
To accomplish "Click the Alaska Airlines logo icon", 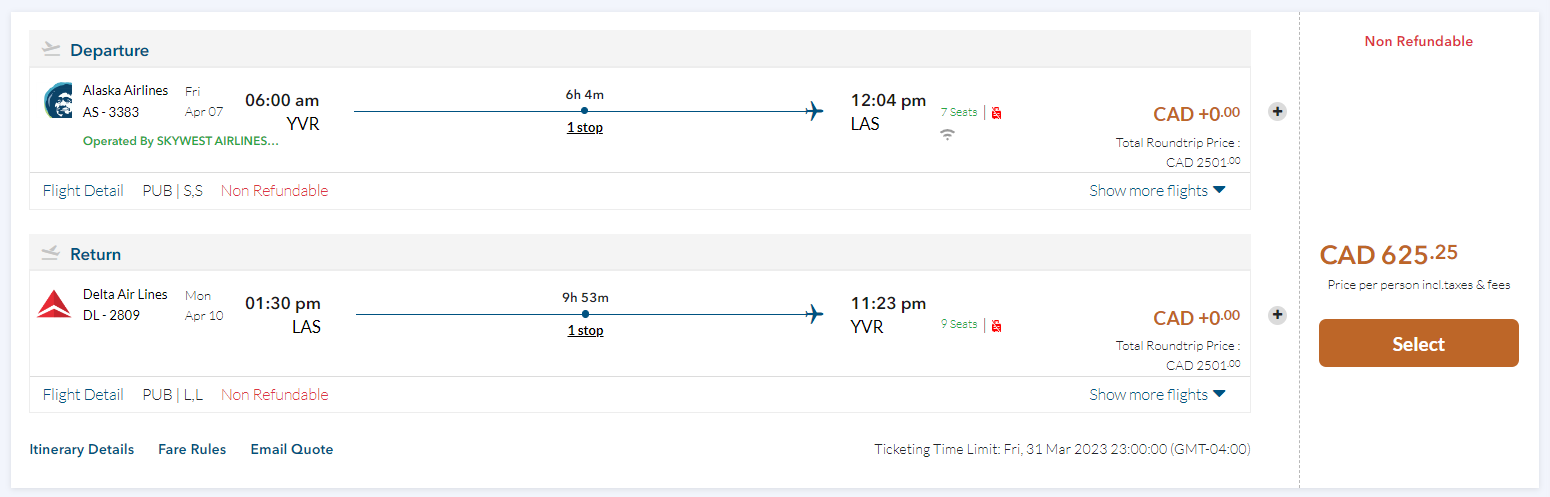I will 59,101.
